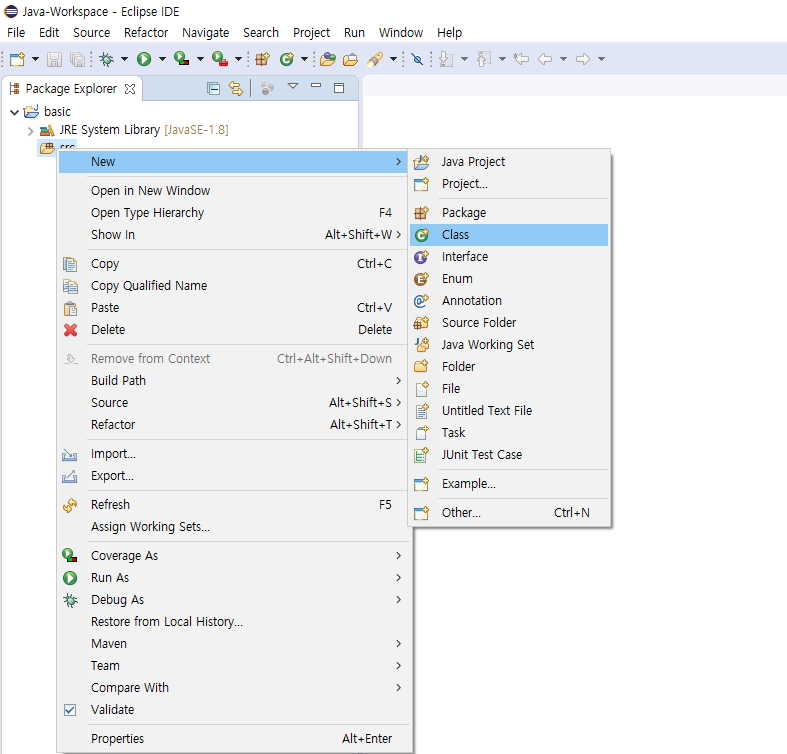Screen dimensions: 787x754
Task: Choose JUnit Test Case in submenu
Action: coord(509,455)
